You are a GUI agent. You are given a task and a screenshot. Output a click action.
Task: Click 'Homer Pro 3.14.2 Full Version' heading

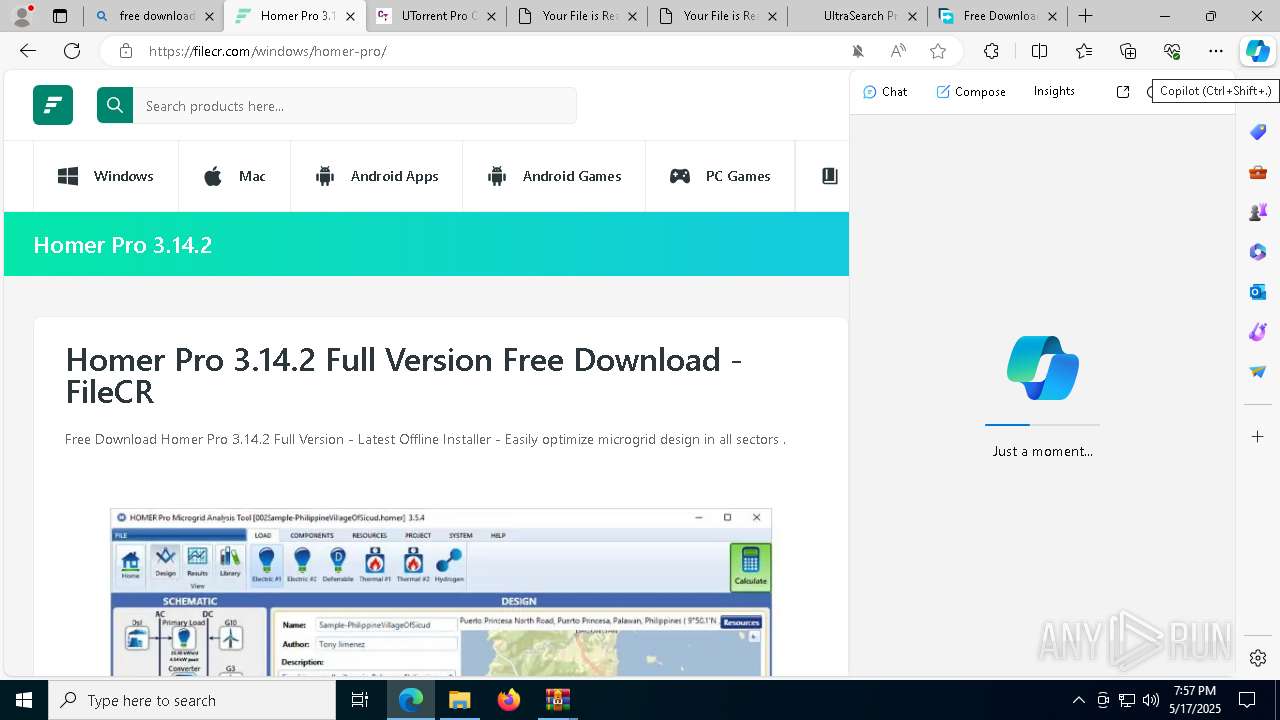[x=404, y=375]
